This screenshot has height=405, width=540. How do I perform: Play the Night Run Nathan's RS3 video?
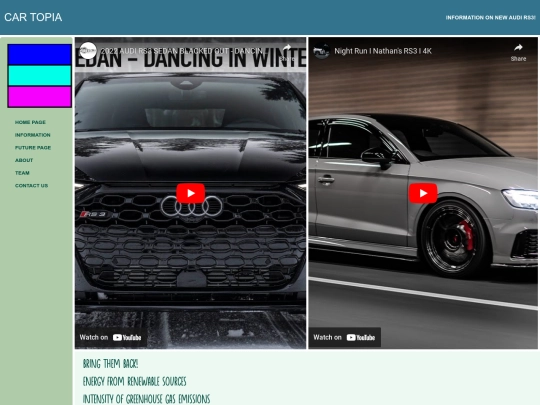[x=423, y=193]
